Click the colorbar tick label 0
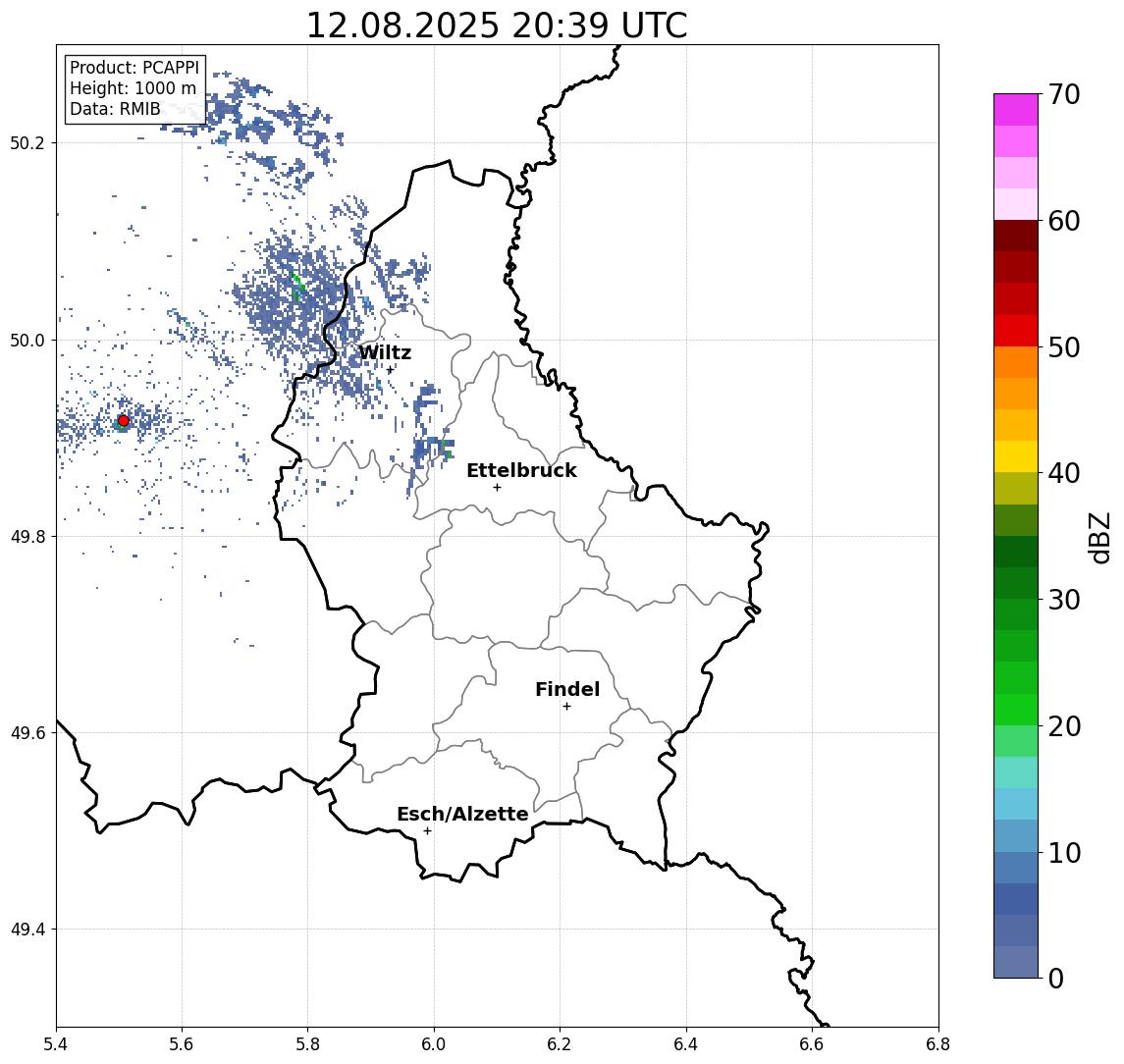The image size is (1124, 1064). (x=1056, y=978)
